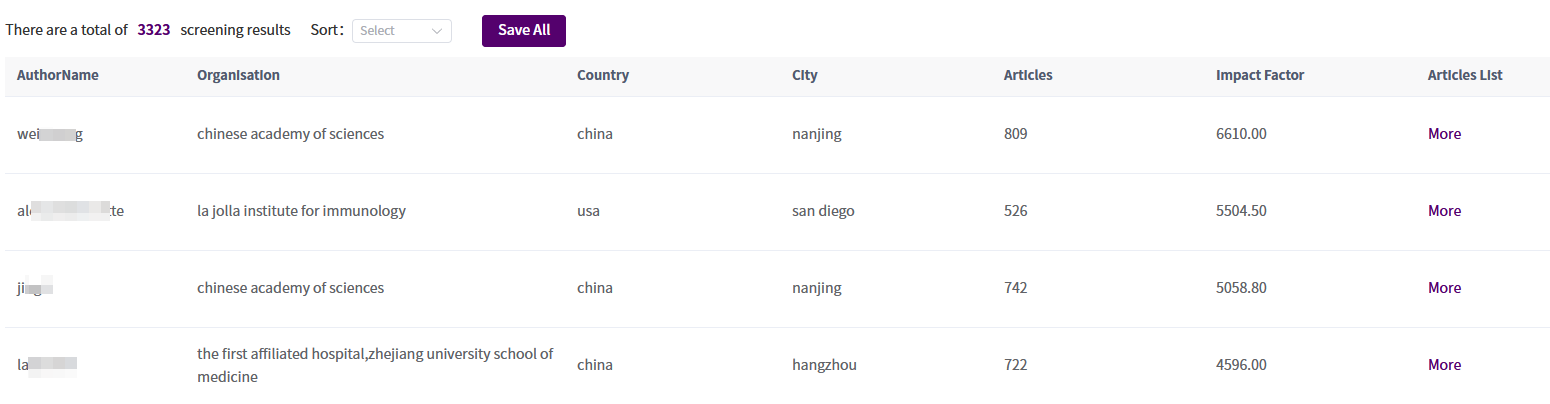Open More for the hangzhou author

[1444, 365]
